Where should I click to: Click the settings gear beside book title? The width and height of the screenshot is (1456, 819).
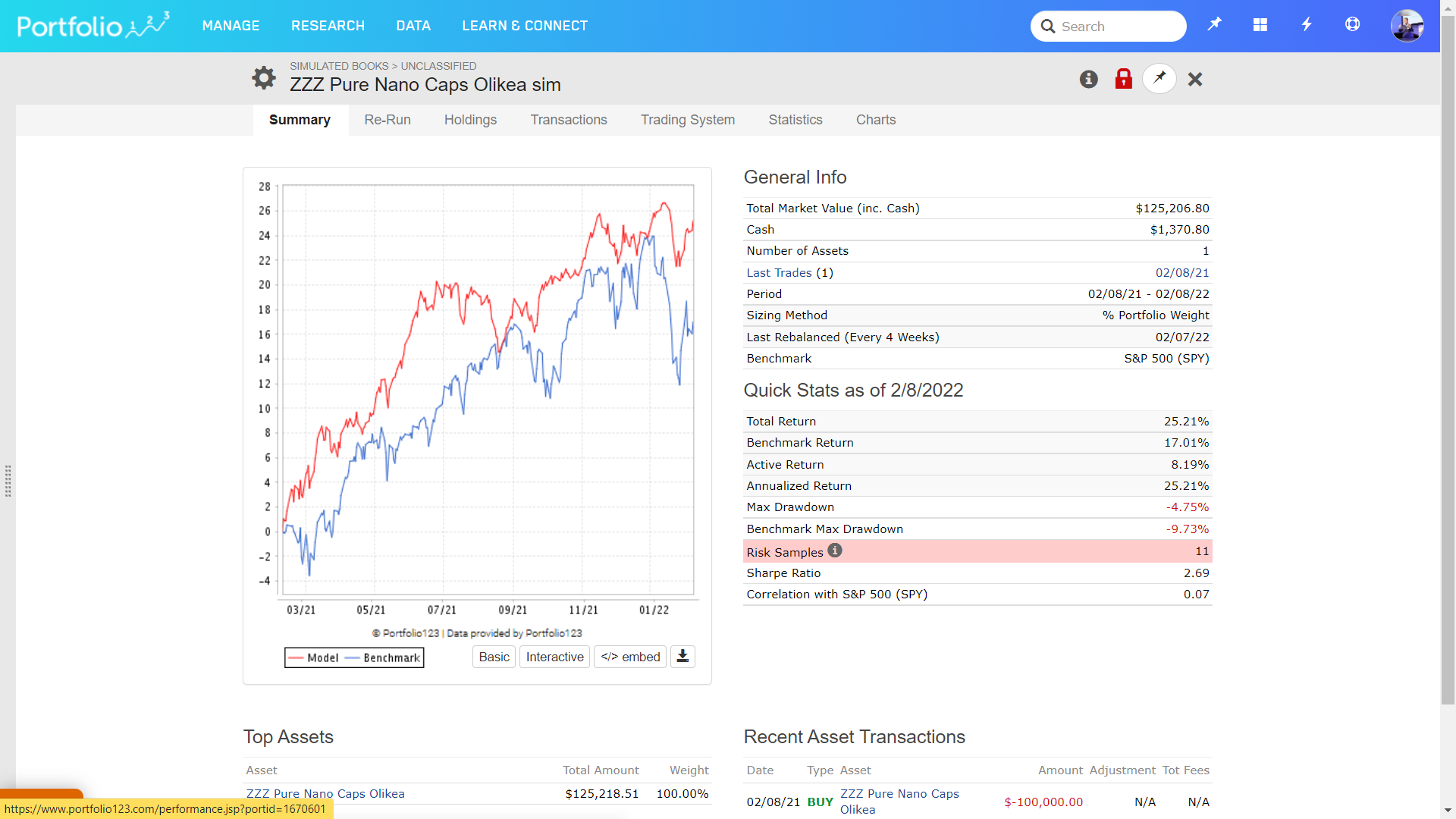pos(263,77)
